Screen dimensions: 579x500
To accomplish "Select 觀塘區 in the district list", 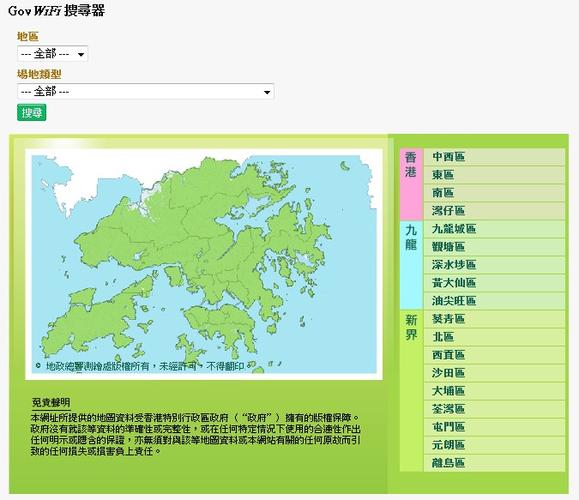I will pyautogui.click(x=494, y=247).
